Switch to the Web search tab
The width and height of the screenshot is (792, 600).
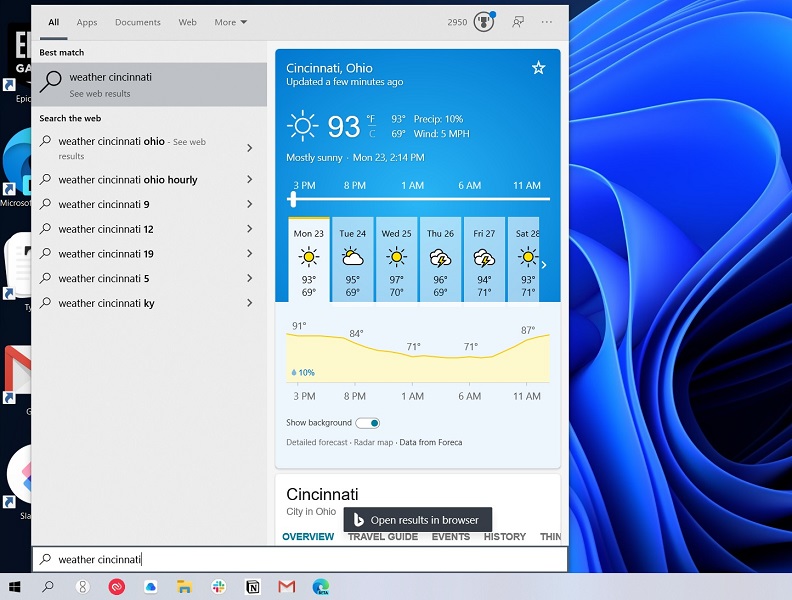187,22
